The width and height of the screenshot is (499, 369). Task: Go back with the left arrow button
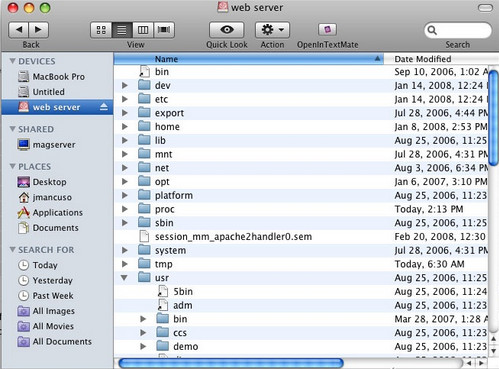(x=19, y=30)
